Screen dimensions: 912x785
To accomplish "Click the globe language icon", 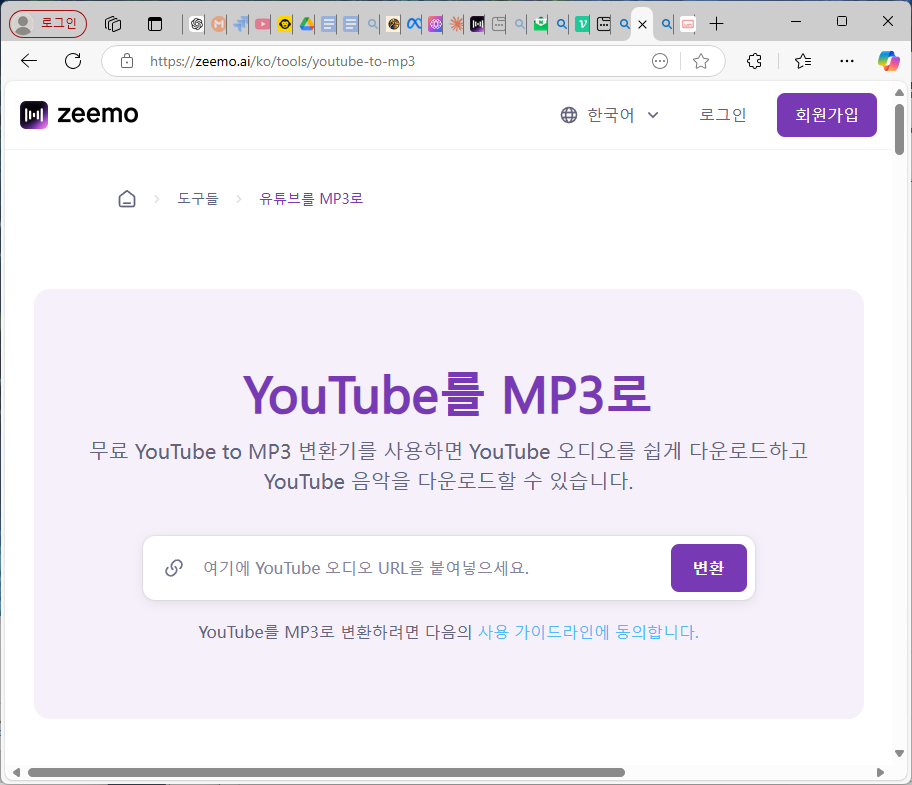I will tap(569, 115).
